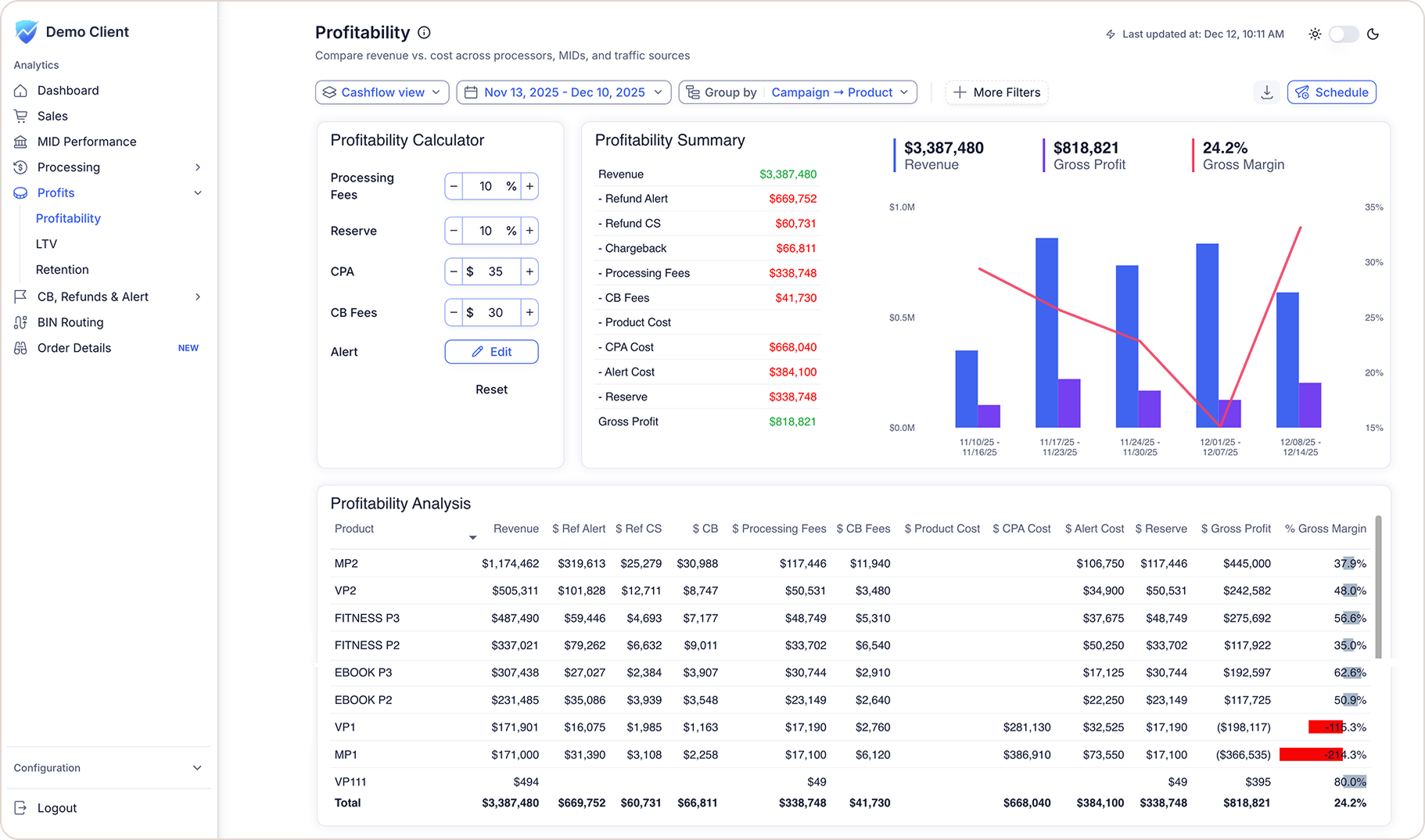Open the Order Details page

tap(74, 348)
